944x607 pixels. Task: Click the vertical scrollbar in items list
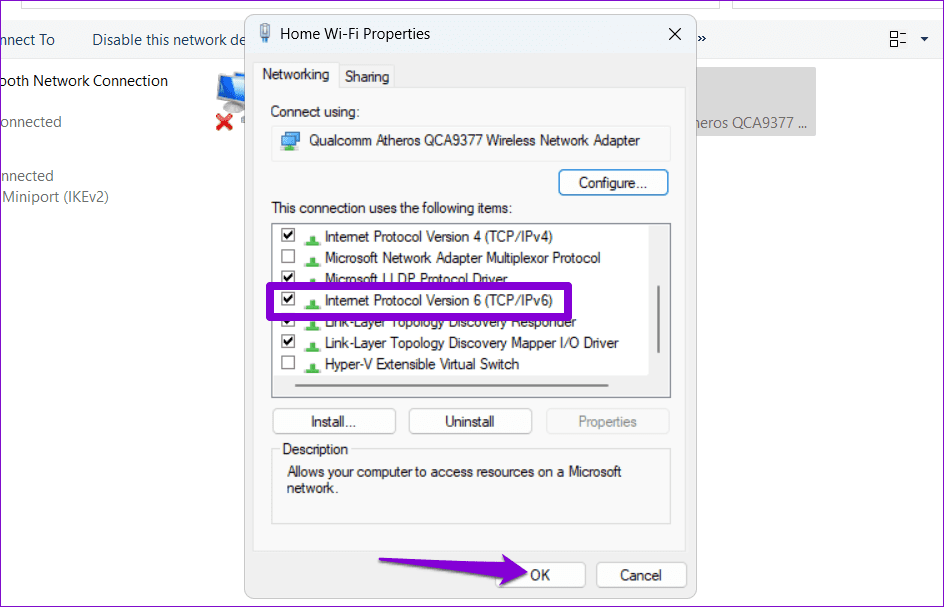pos(659,319)
